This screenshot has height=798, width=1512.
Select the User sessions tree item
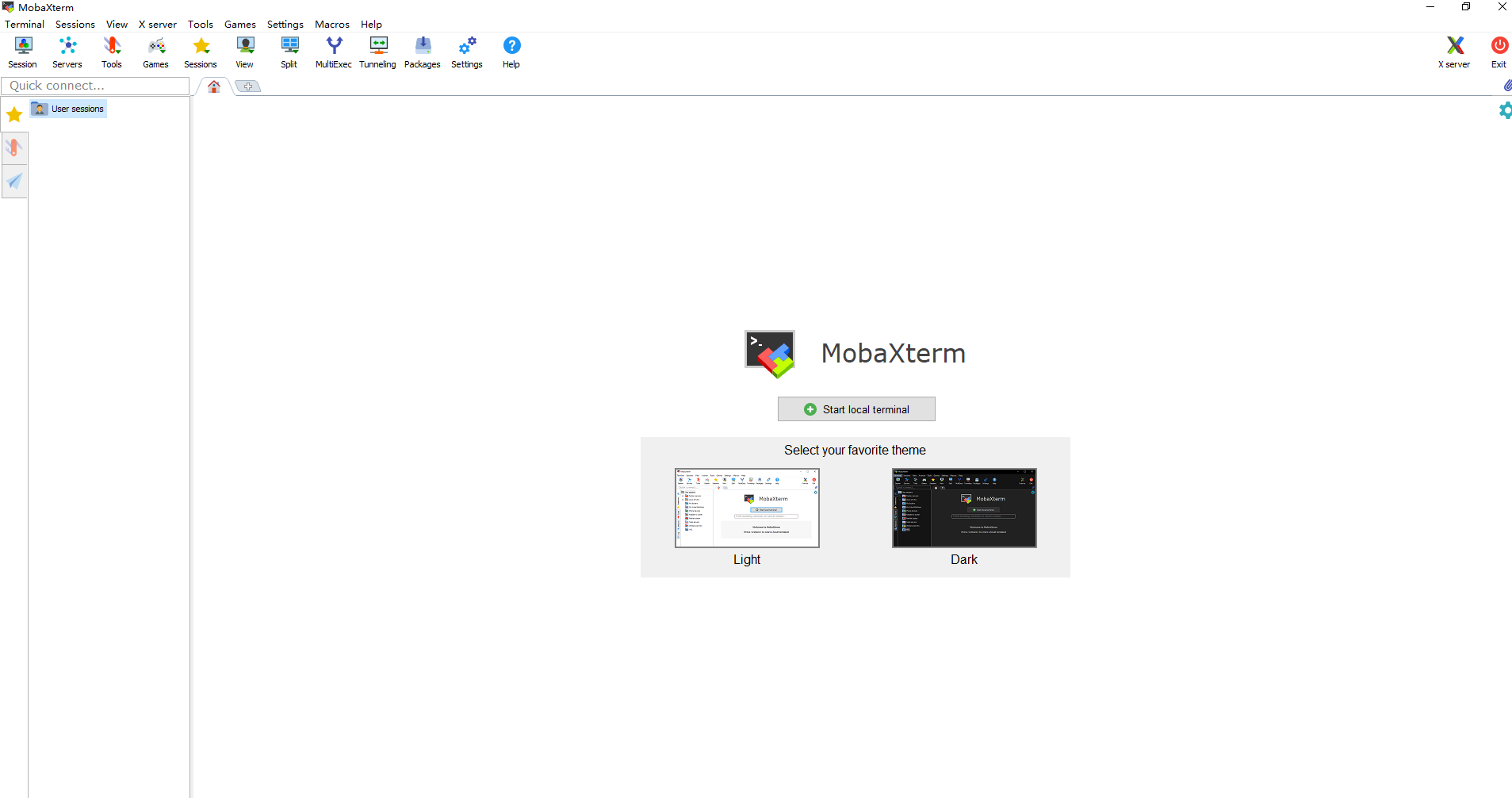click(69, 109)
